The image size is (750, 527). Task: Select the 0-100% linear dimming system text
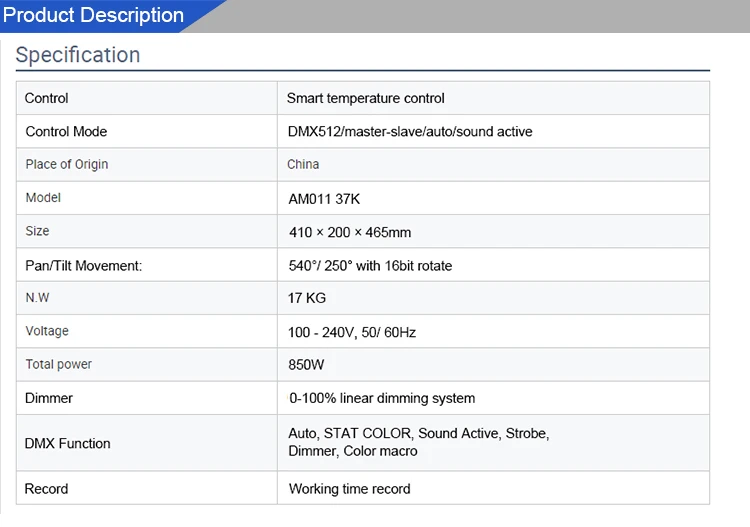(x=382, y=398)
